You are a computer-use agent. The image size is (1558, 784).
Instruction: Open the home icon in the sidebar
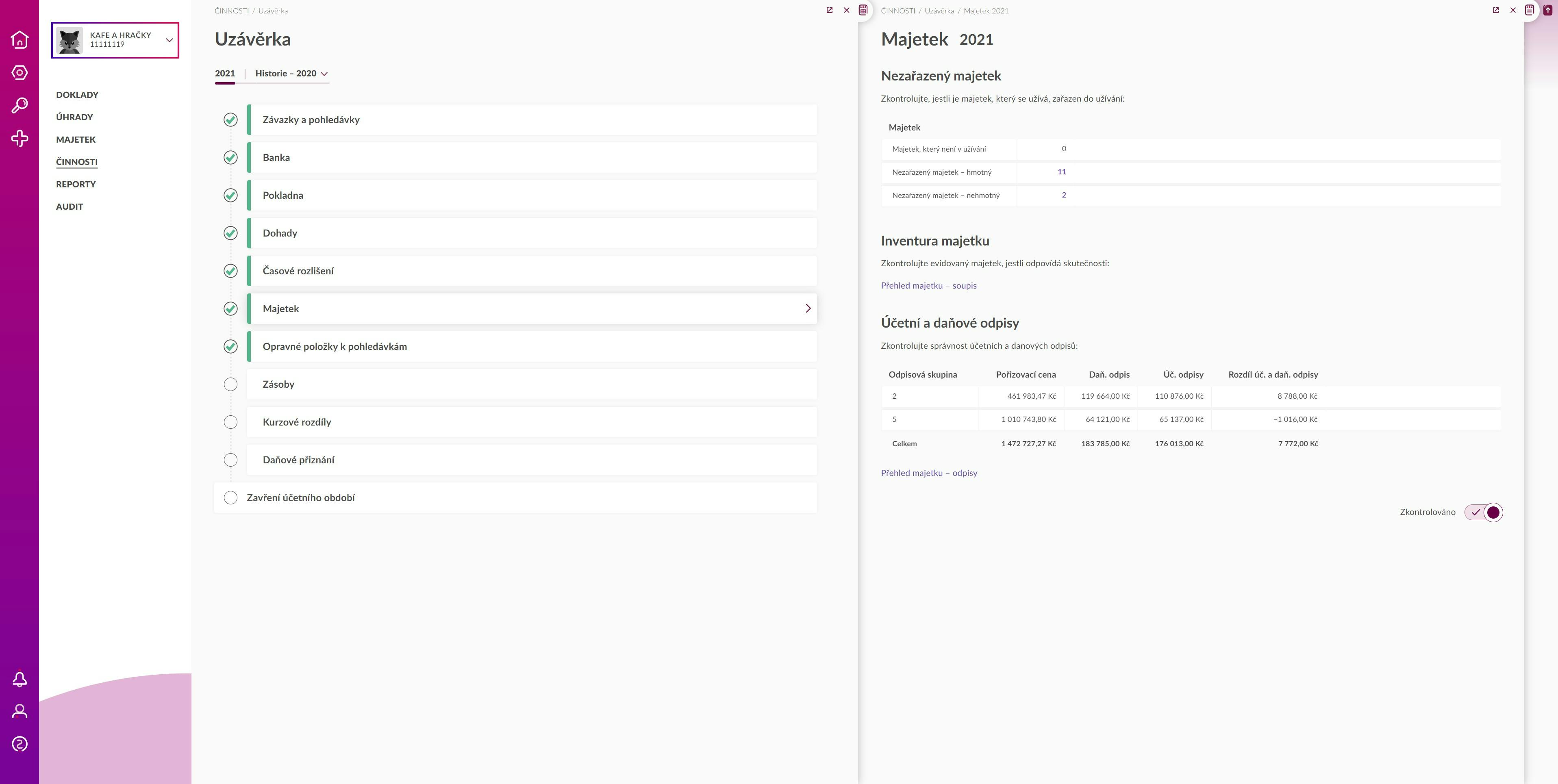[x=20, y=39]
